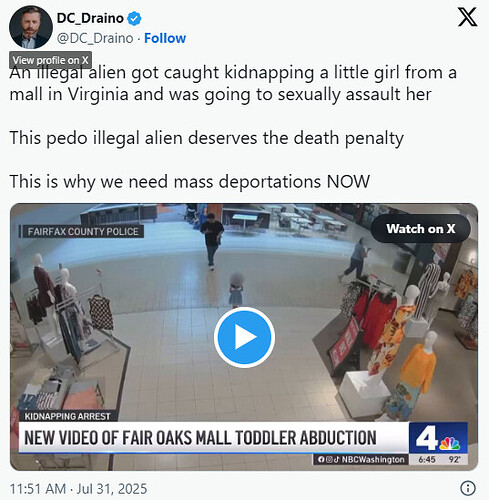Click the NBCWashington social handle label
The width and height of the screenshot is (489, 500).
(361, 459)
